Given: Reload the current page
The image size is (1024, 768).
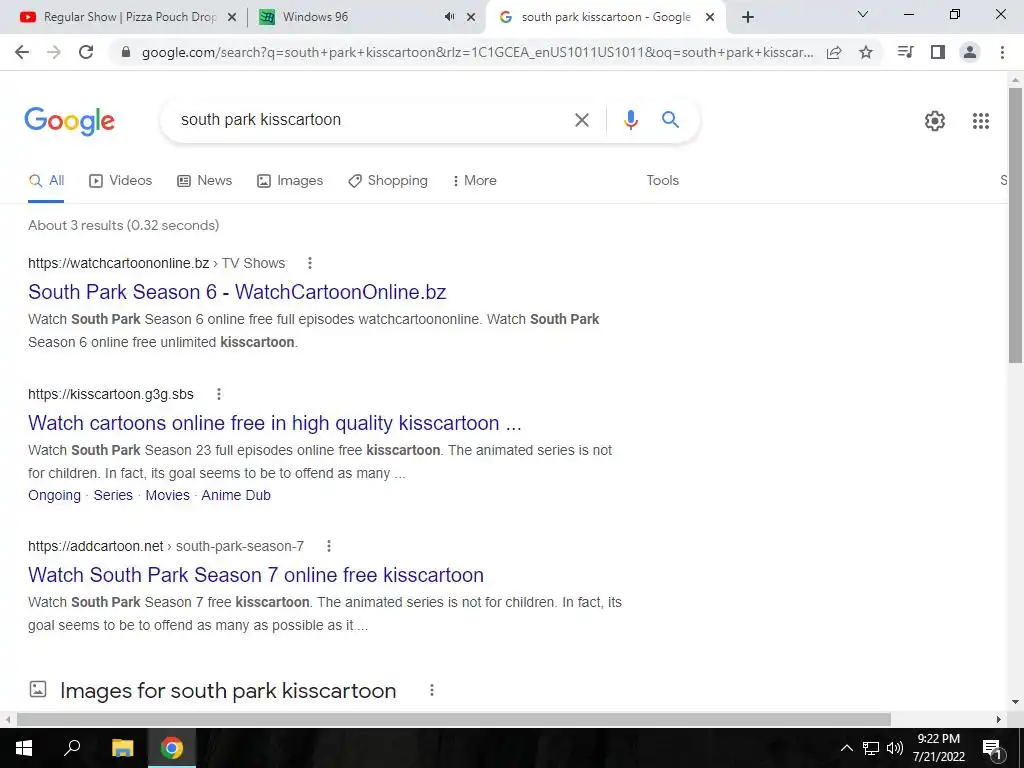Looking at the screenshot, I should tap(86, 52).
